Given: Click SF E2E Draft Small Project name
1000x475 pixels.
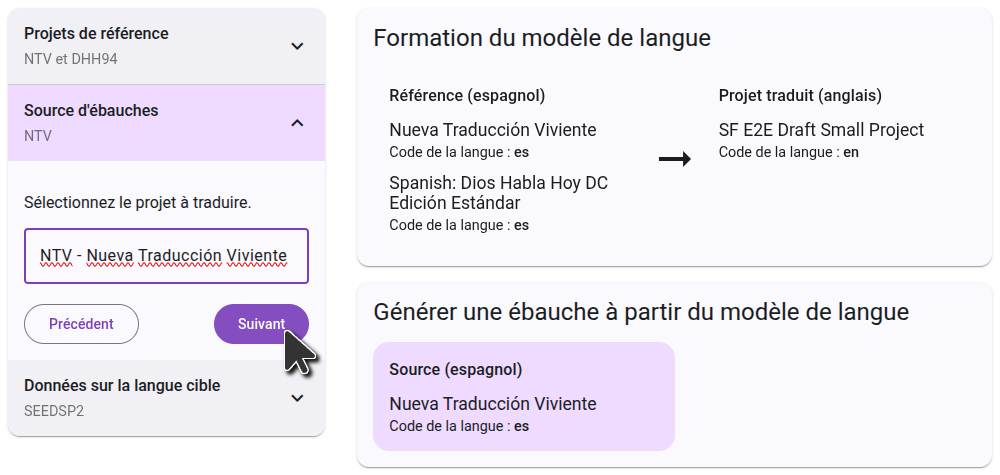Looking at the screenshot, I should 821,130.
